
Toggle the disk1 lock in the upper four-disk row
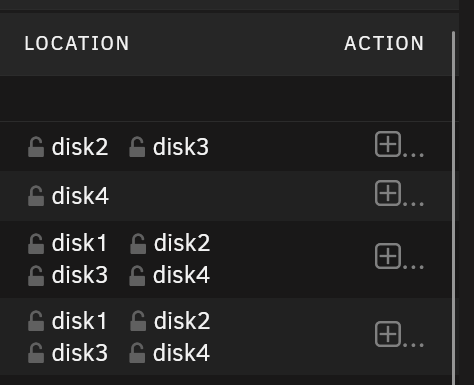tap(36, 244)
